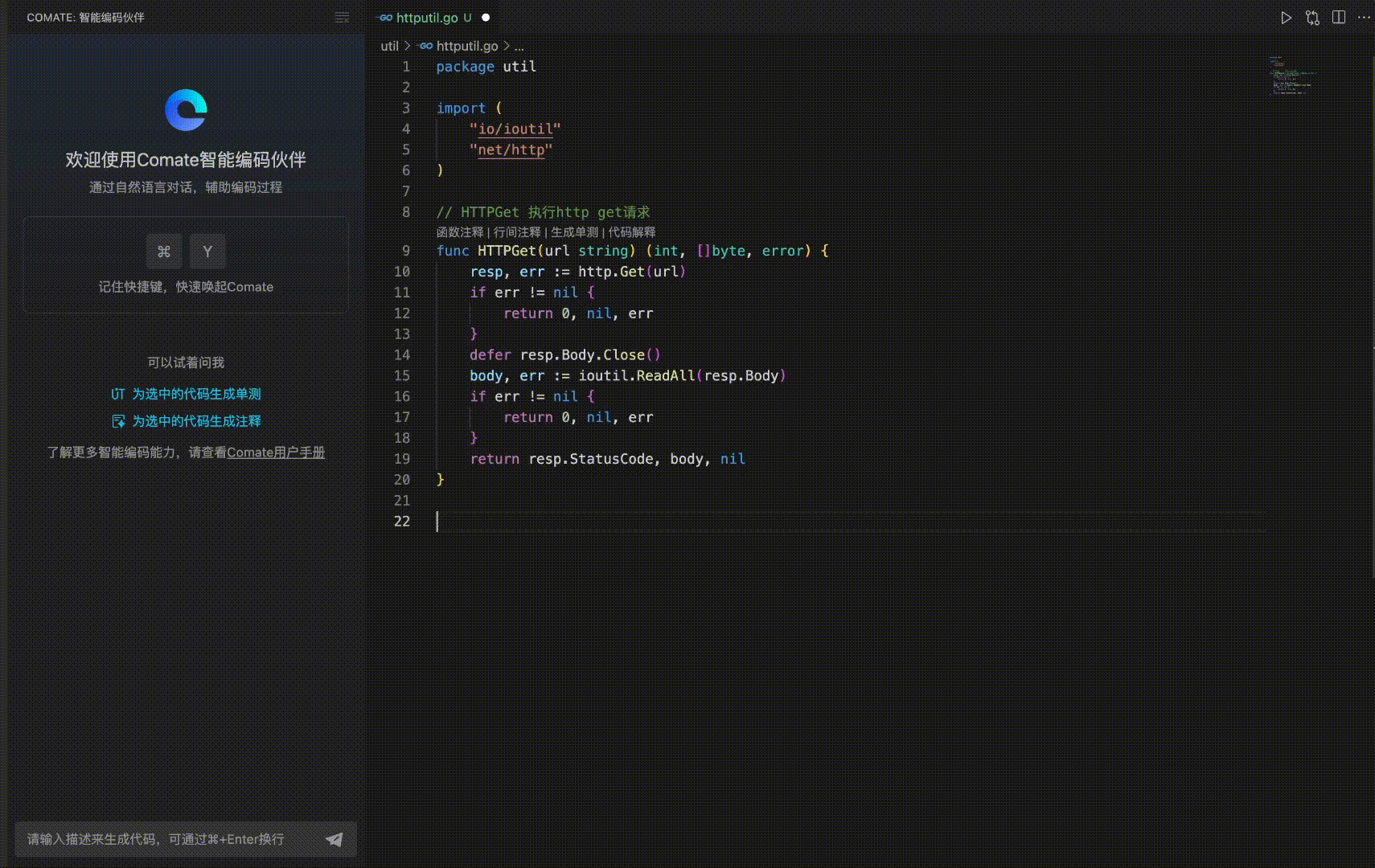
Task: Choose 为选中的代码生成注释 suggestion
Action: click(196, 421)
